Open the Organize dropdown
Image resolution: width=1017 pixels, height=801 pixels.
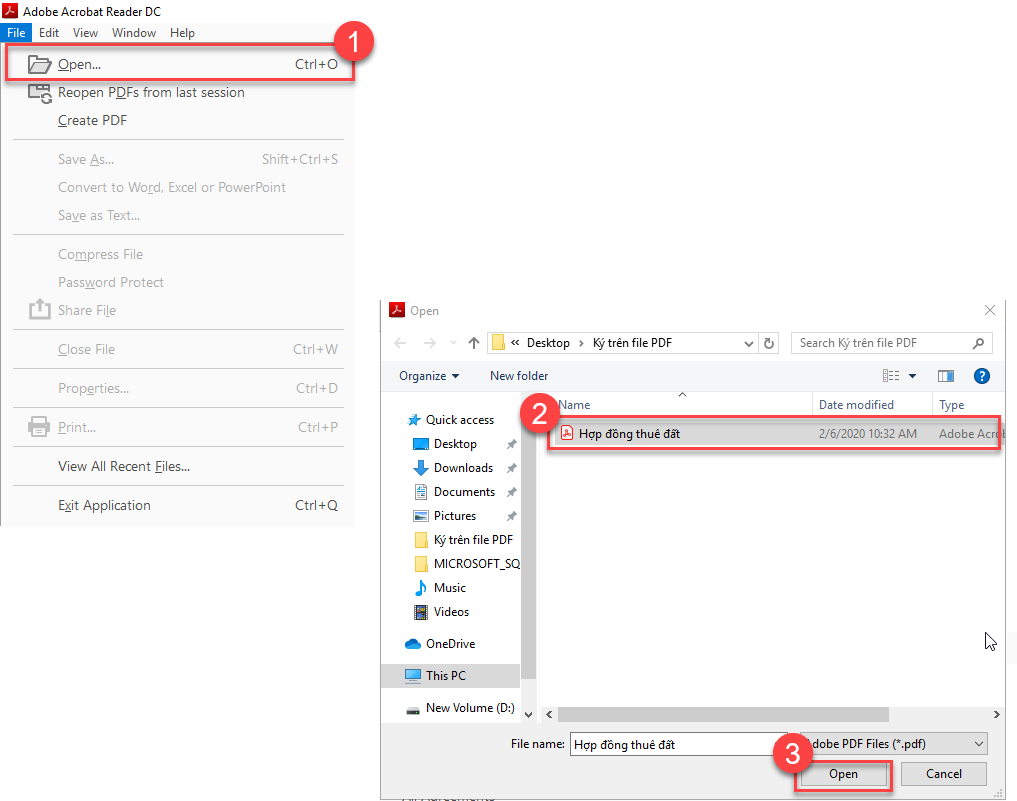click(x=429, y=375)
